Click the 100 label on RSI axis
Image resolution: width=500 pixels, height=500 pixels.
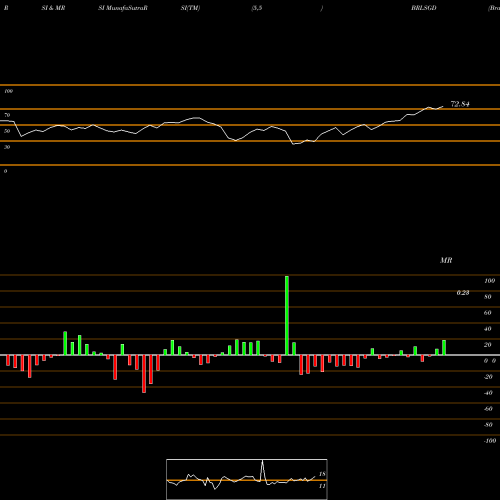coord(8,91)
